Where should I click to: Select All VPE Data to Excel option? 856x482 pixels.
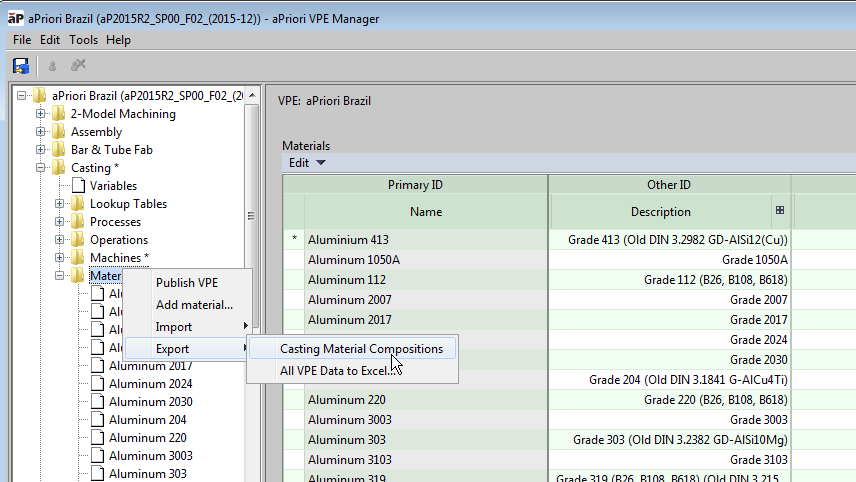coord(332,371)
